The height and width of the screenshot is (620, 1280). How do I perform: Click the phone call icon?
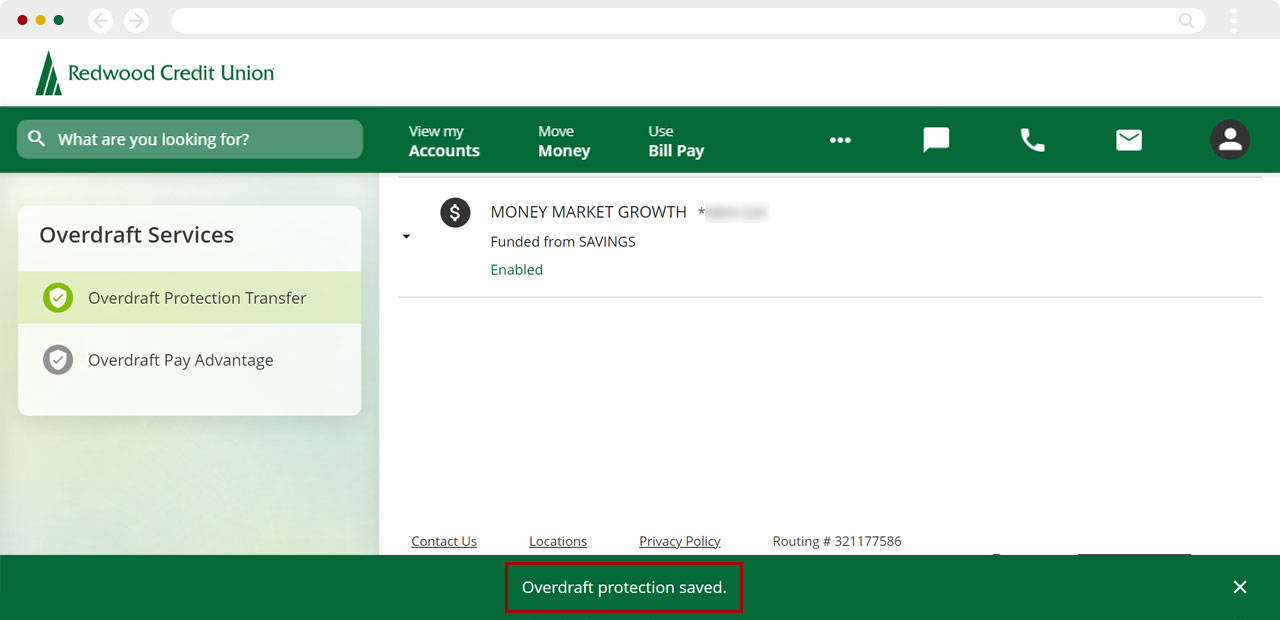point(1032,140)
